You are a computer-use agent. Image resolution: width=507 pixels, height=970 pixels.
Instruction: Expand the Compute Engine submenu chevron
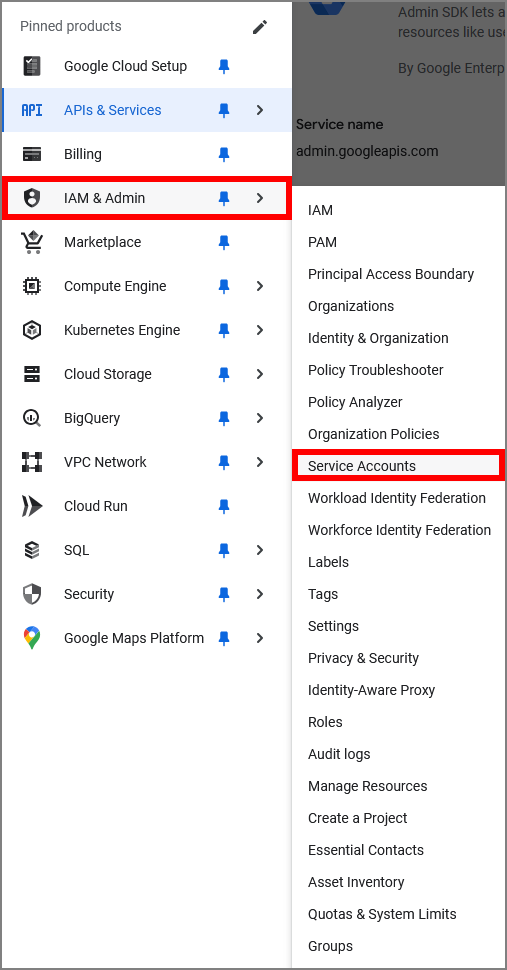click(x=260, y=286)
